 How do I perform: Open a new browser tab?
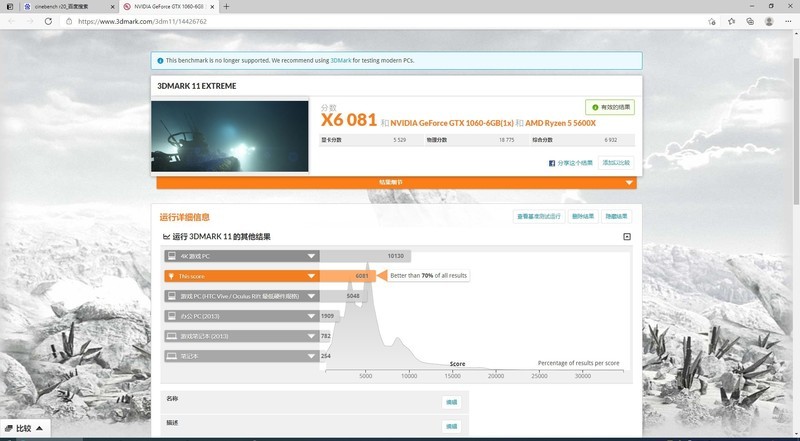click(x=226, y=7)
